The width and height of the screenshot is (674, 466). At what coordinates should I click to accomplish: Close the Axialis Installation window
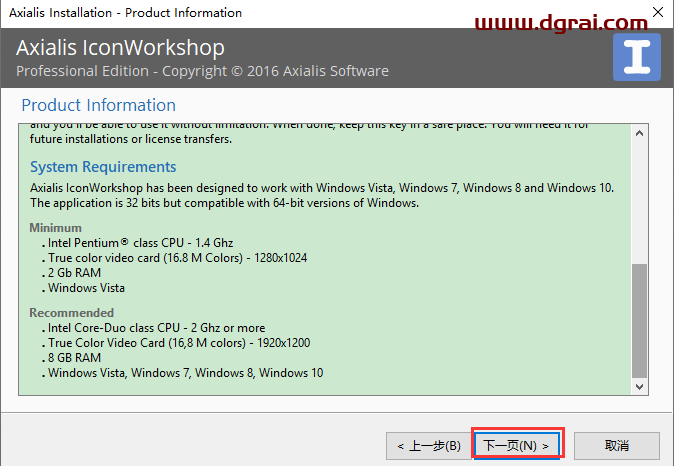[658, 12]
